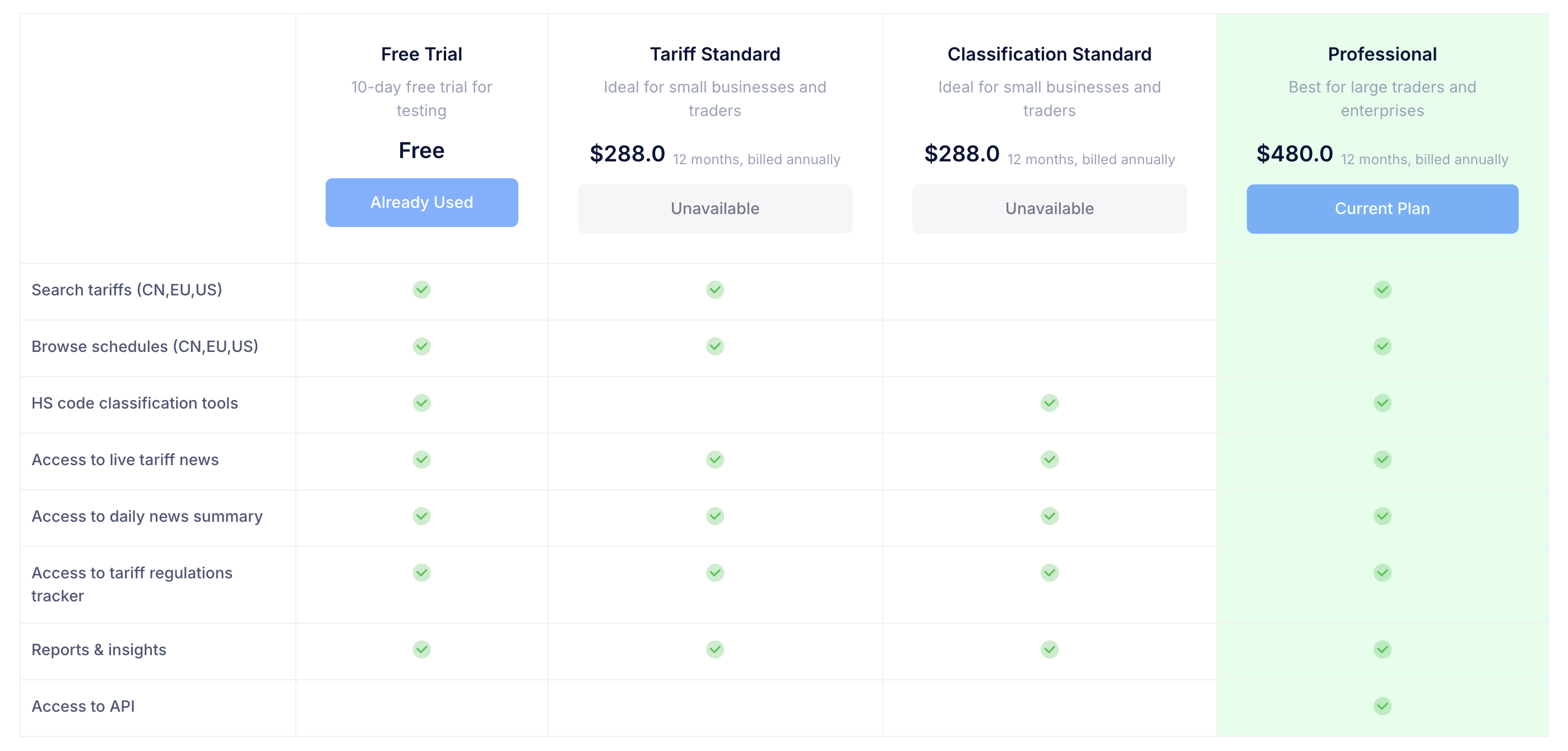Click Professional Search tariffs checkmark
The image size is (1568, 751).
1382,290
